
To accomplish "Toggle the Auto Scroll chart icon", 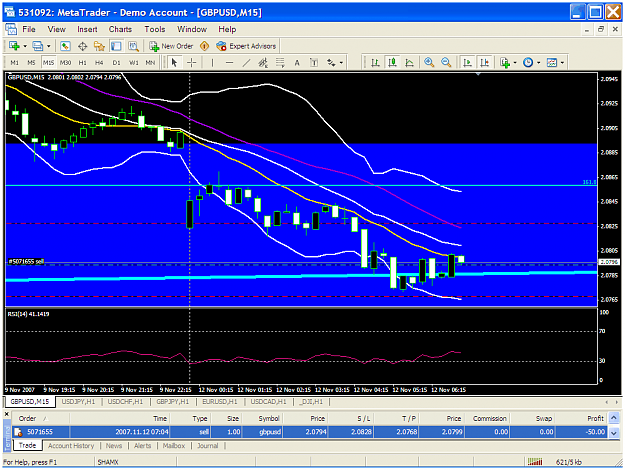I will click(x=467, y=63).
